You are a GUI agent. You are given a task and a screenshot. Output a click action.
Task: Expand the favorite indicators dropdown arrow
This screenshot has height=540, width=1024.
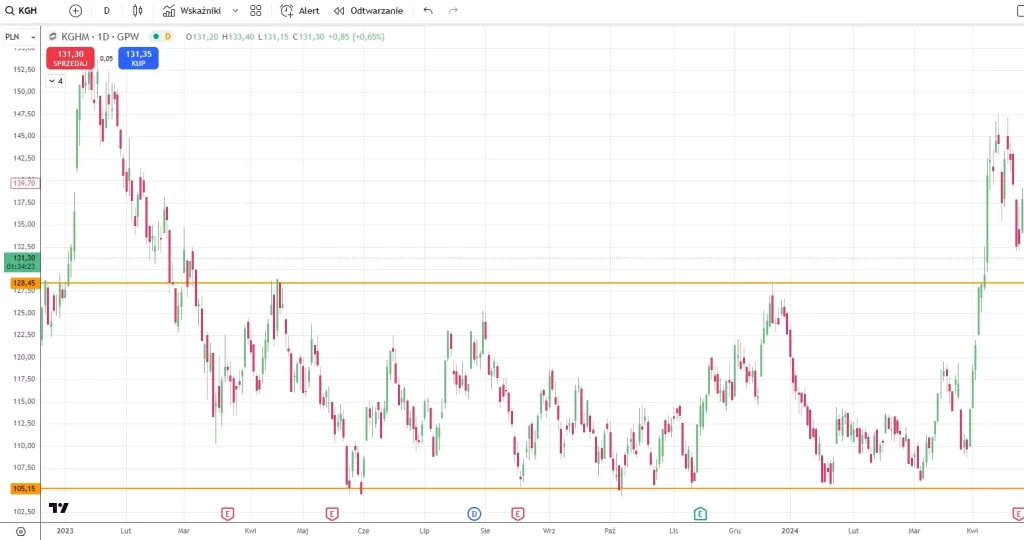(235, 10)
